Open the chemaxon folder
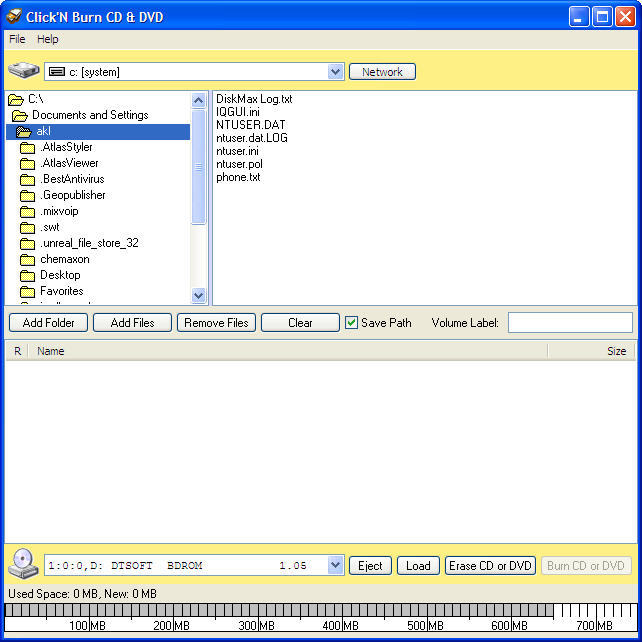Image resolution: width=642 pixels, height=642 pixels. 64,259
